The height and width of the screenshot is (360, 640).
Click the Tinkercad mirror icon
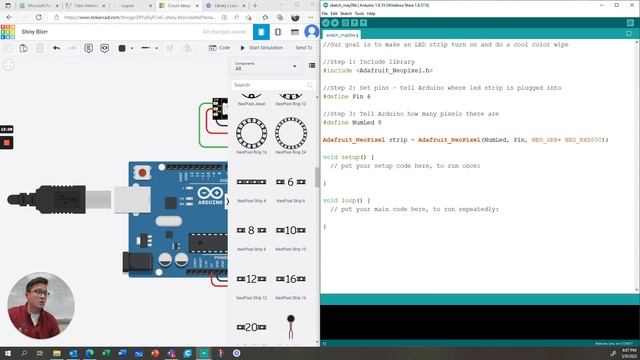pyautogui.click(x=187, y=48)
